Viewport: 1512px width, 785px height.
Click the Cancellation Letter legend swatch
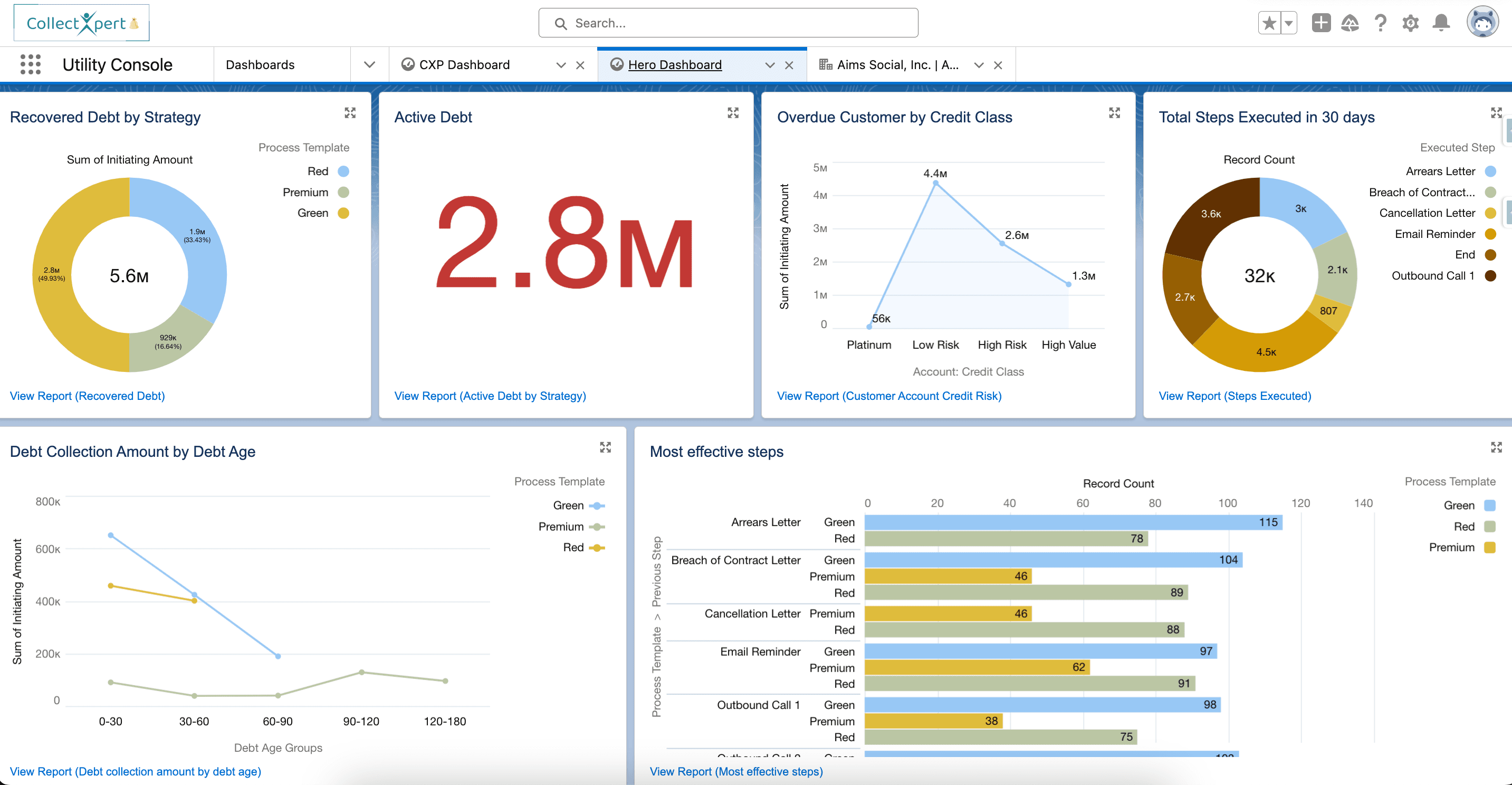[1490, 213]
